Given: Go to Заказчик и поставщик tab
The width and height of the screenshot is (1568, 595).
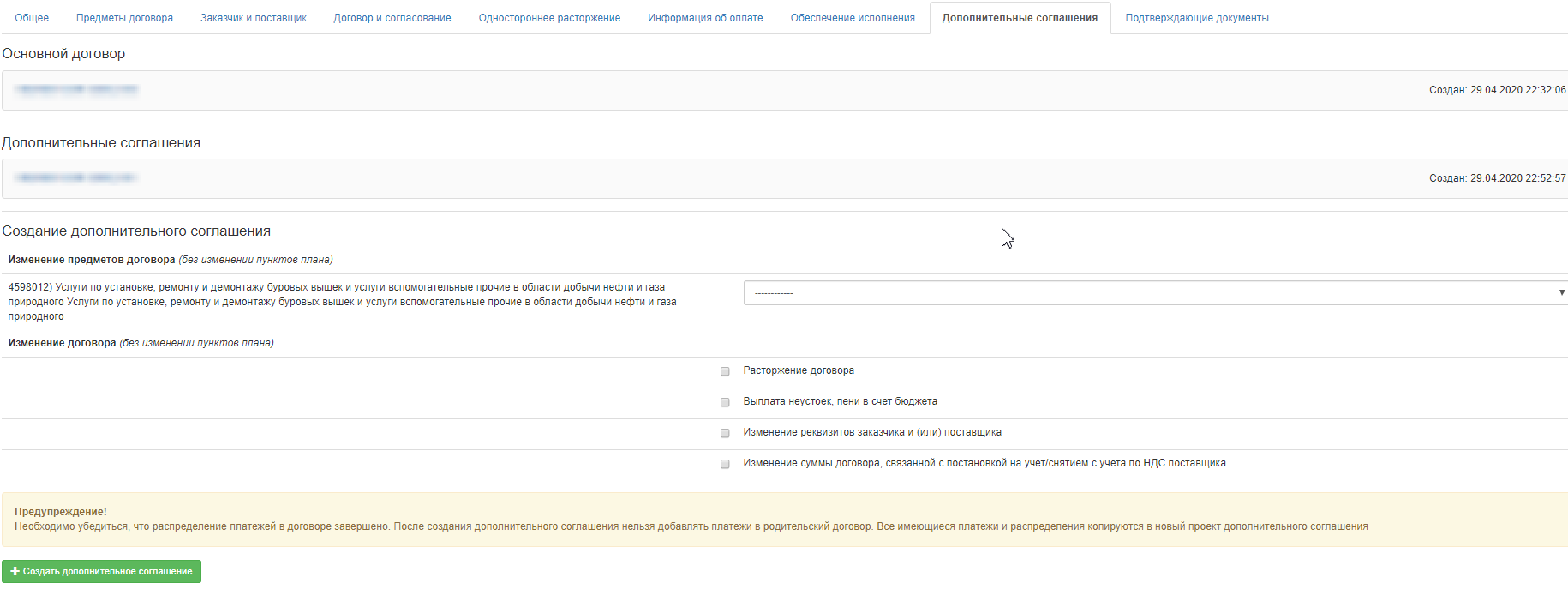Looking at the screenshot, I should (x=253, y=18).
